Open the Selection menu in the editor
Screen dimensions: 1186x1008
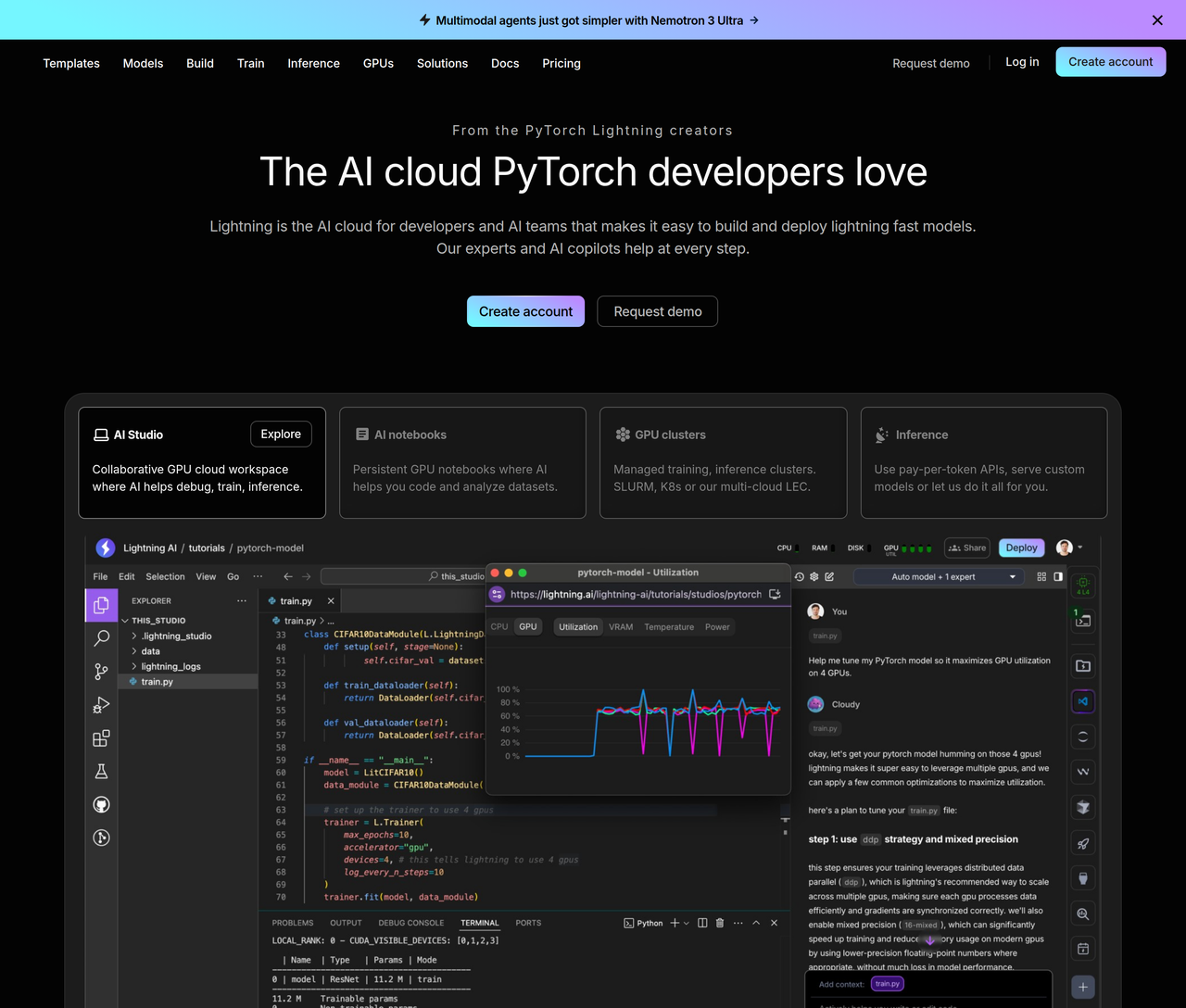point(165,576)
